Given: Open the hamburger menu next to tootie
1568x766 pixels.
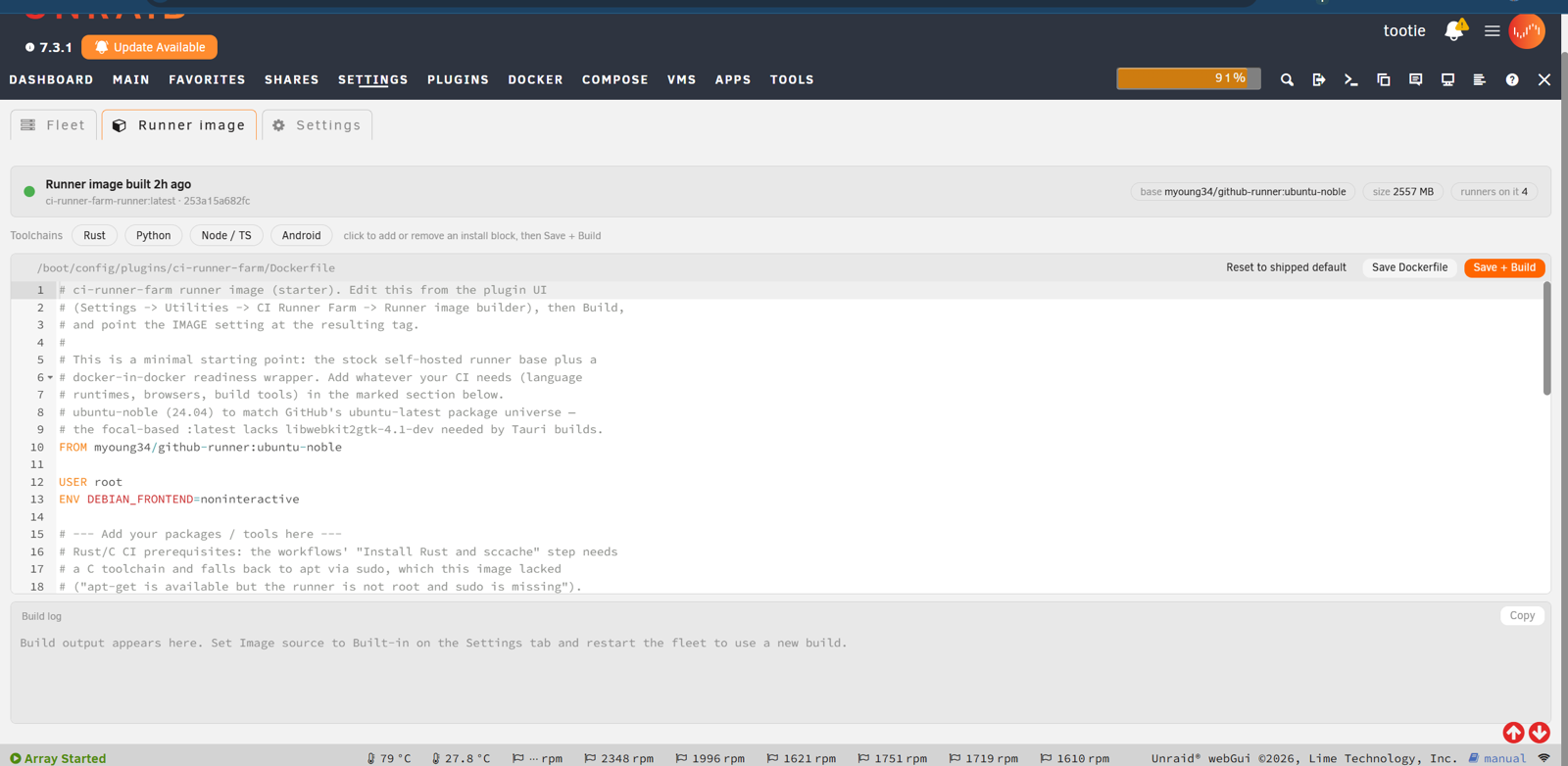Looking at the screenshot, I should pyautogui.click(x=1493, y=31).
